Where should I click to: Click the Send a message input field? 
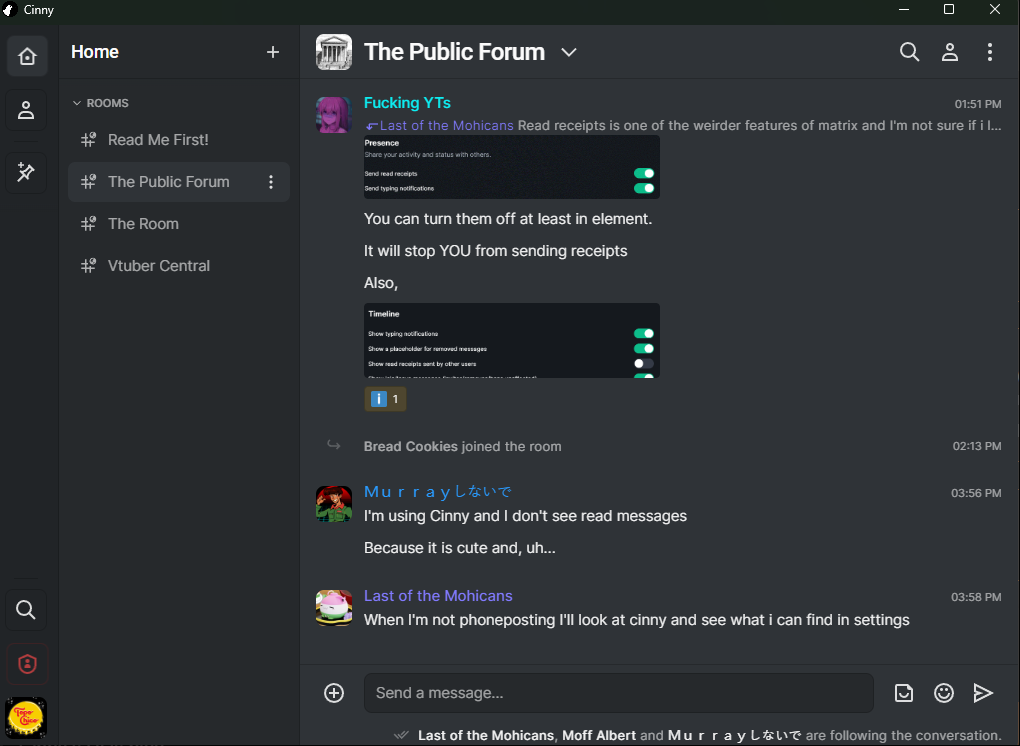pyautogui.click(x=619, y=693)
